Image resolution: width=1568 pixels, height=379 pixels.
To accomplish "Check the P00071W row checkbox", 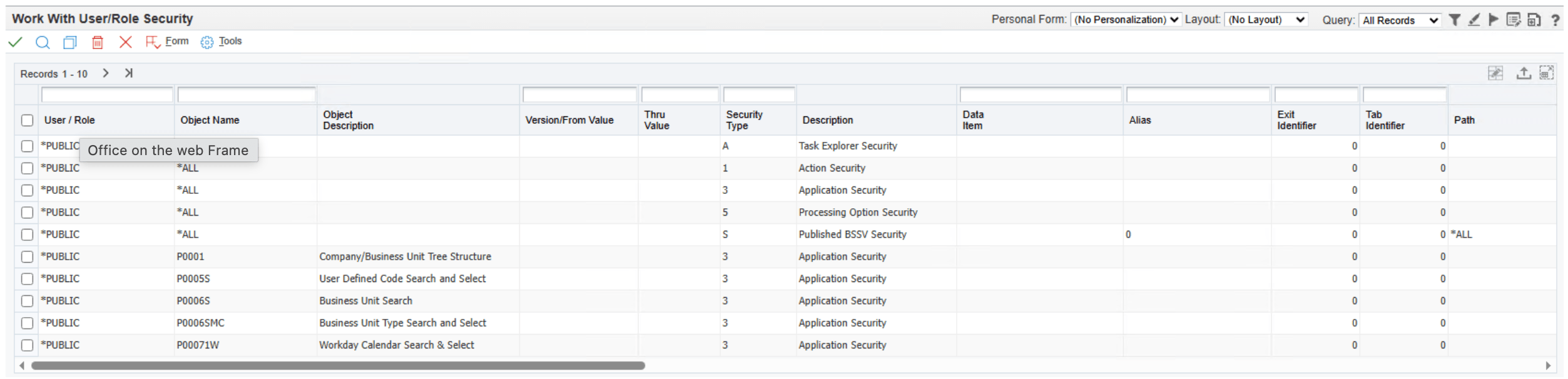I will click(27, 345).
